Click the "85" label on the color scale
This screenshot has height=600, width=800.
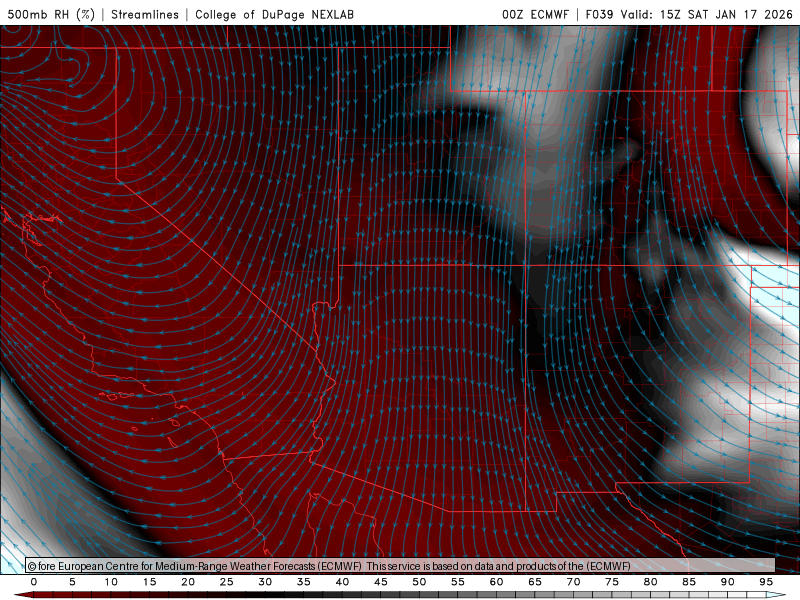tap(689, 582)
